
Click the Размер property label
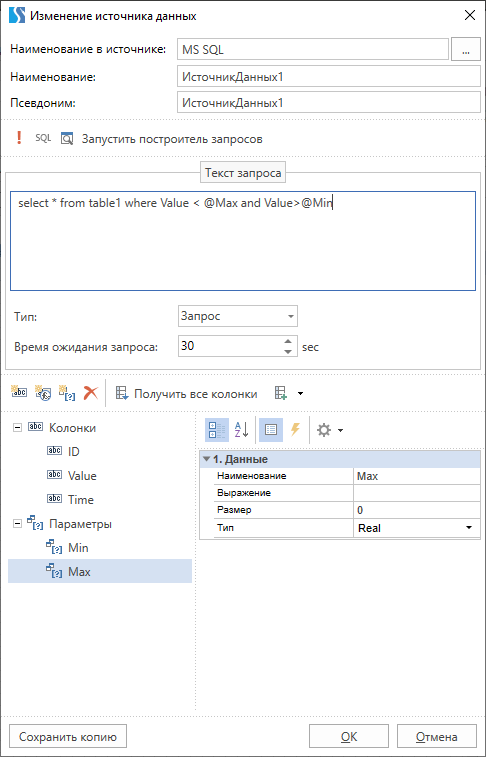pos(234,510)
